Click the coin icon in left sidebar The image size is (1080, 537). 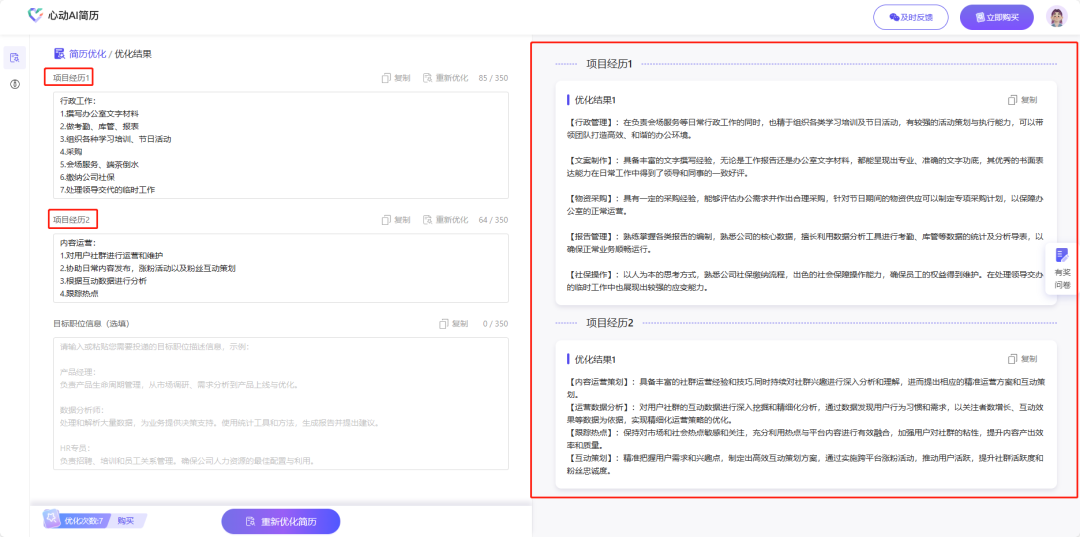coord(15,84)
